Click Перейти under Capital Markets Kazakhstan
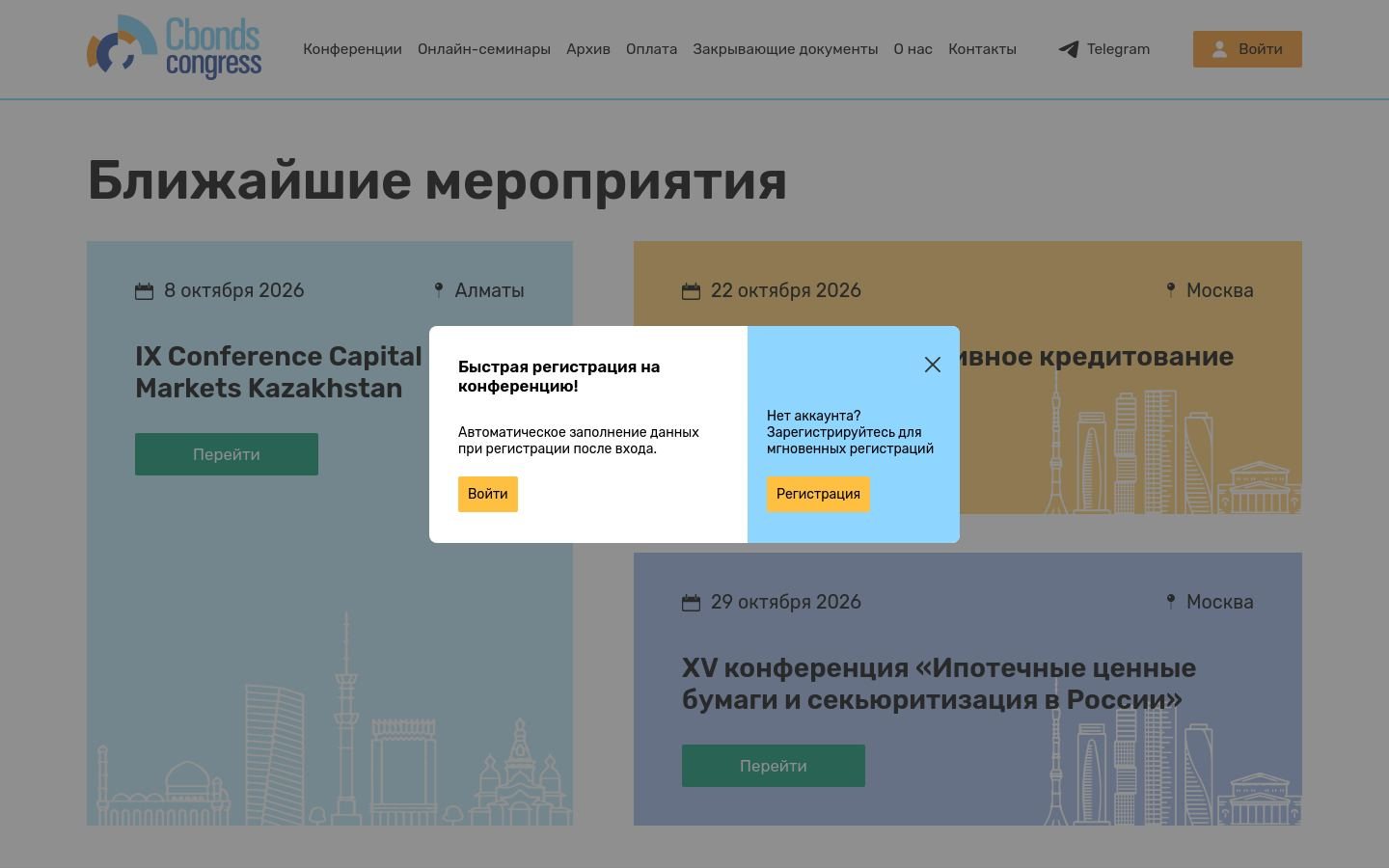The width and height of the screenshot is (1389, 868). tap(227, 454)
